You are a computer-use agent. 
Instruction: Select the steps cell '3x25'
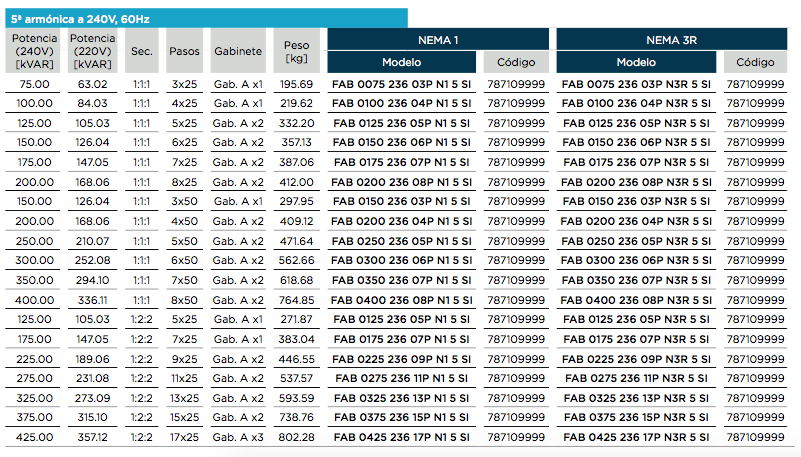(184, 84)
